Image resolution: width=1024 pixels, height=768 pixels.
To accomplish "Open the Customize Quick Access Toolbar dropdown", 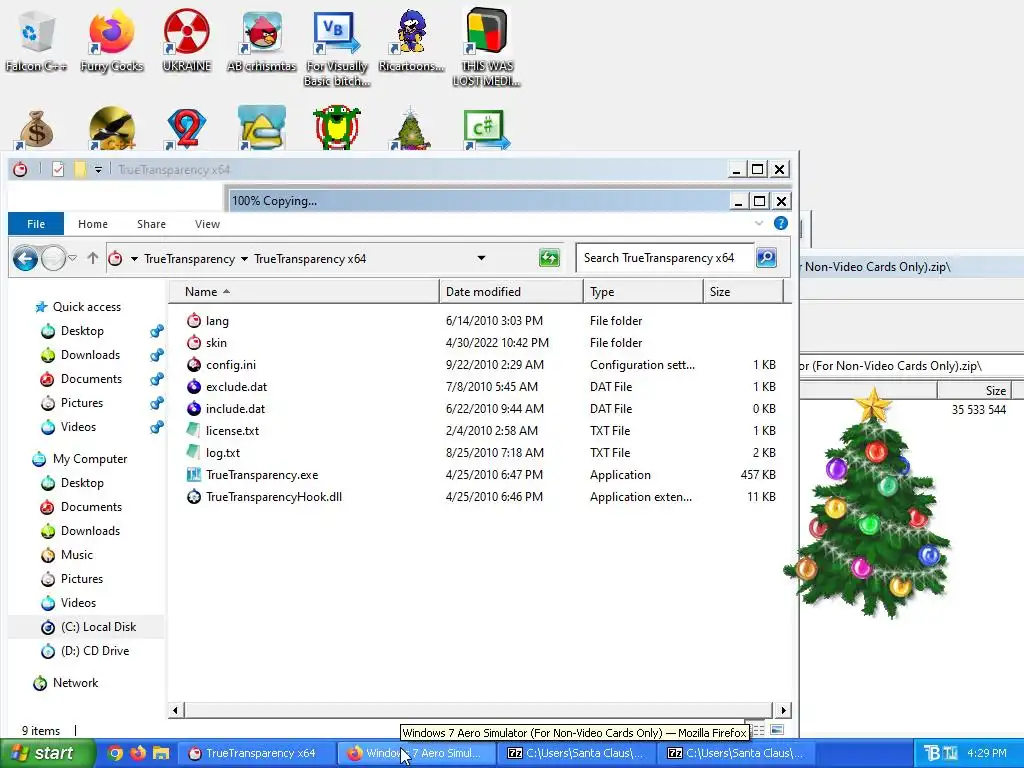I will [98, 170].
